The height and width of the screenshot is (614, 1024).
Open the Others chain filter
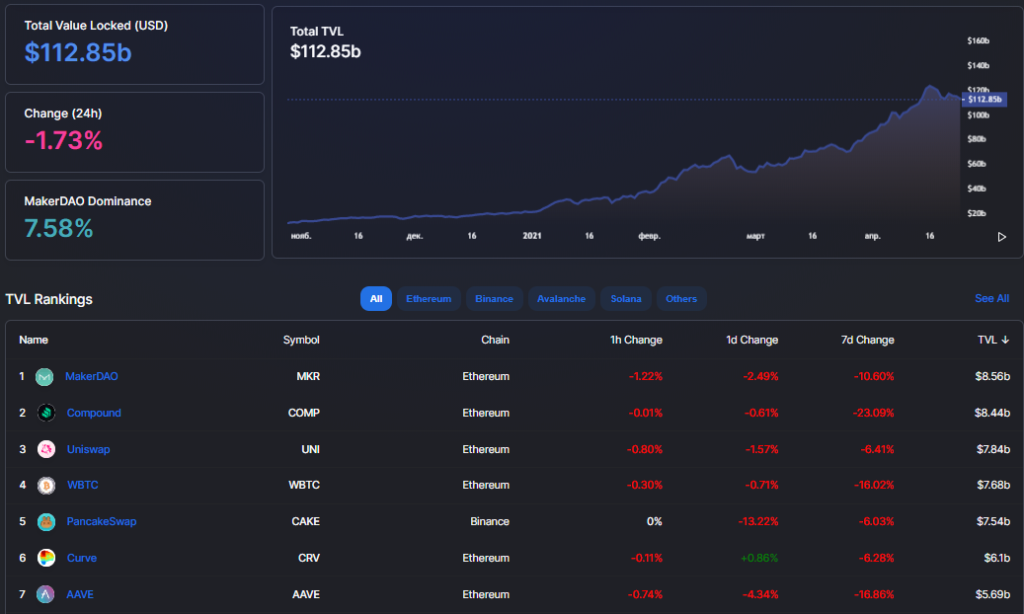click(x=681, y=298)
